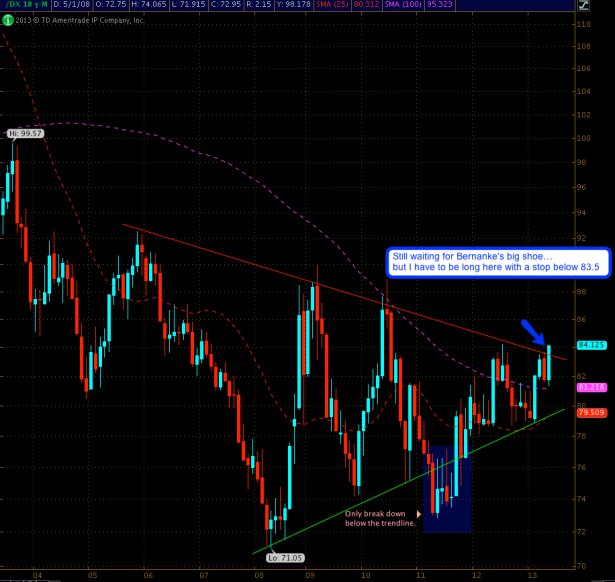The height and width of the screenshot is (582, 615).
Task: Click the 09 year label on time axis
Action: click(310, 575)
